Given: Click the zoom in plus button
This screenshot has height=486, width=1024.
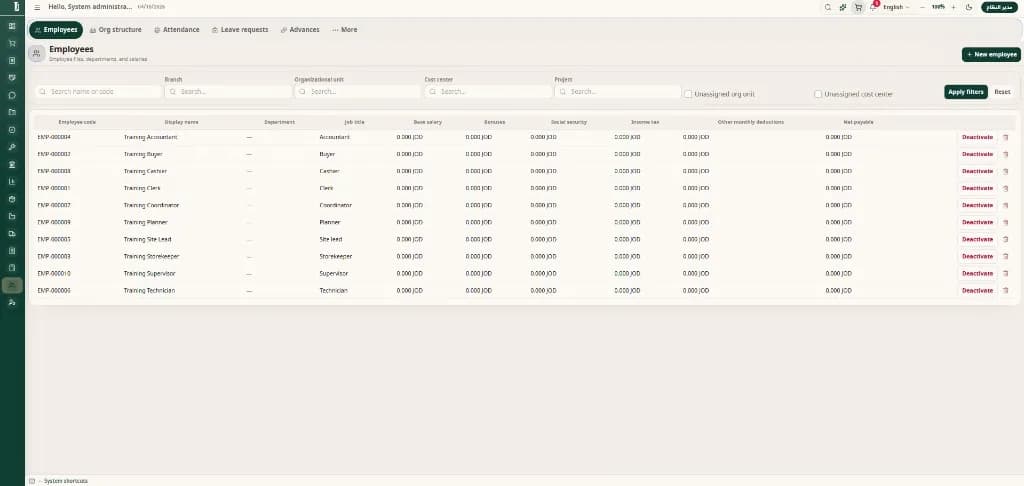Looking at the screenshot, I should point(953,7).
